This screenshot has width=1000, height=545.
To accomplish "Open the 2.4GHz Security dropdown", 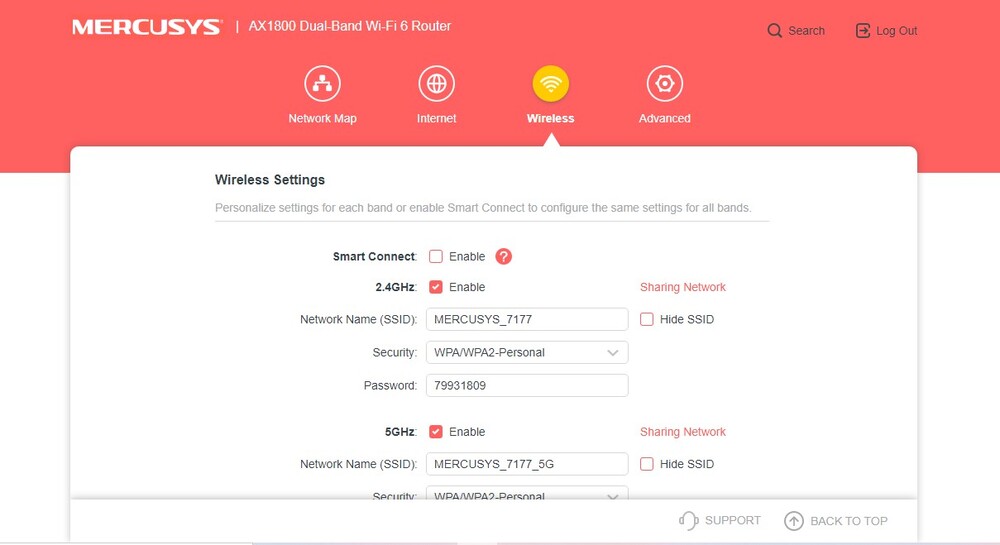I will (x=527, y=352).
